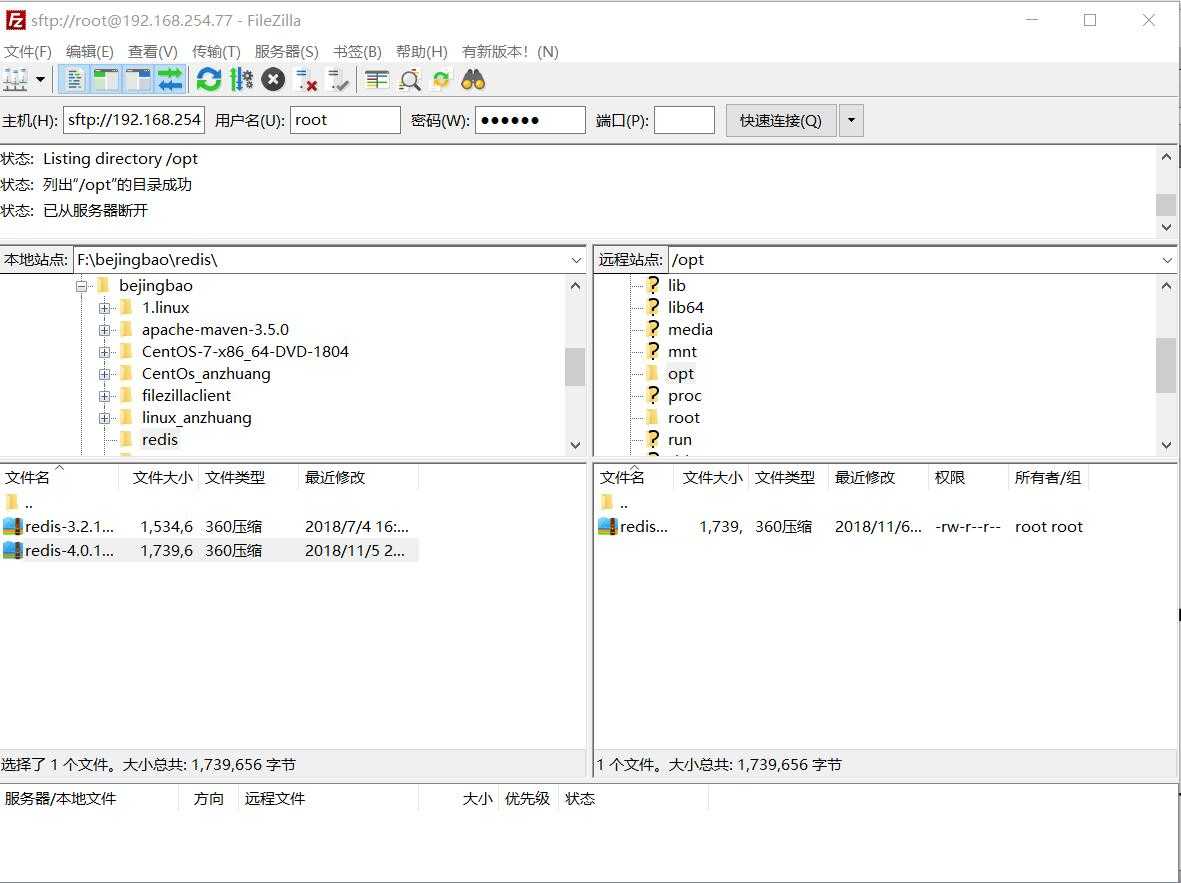Select the redis folder in local tree
Image resolution: width=1181 pixels, height=883 pixels.
[x=160, y=439]
